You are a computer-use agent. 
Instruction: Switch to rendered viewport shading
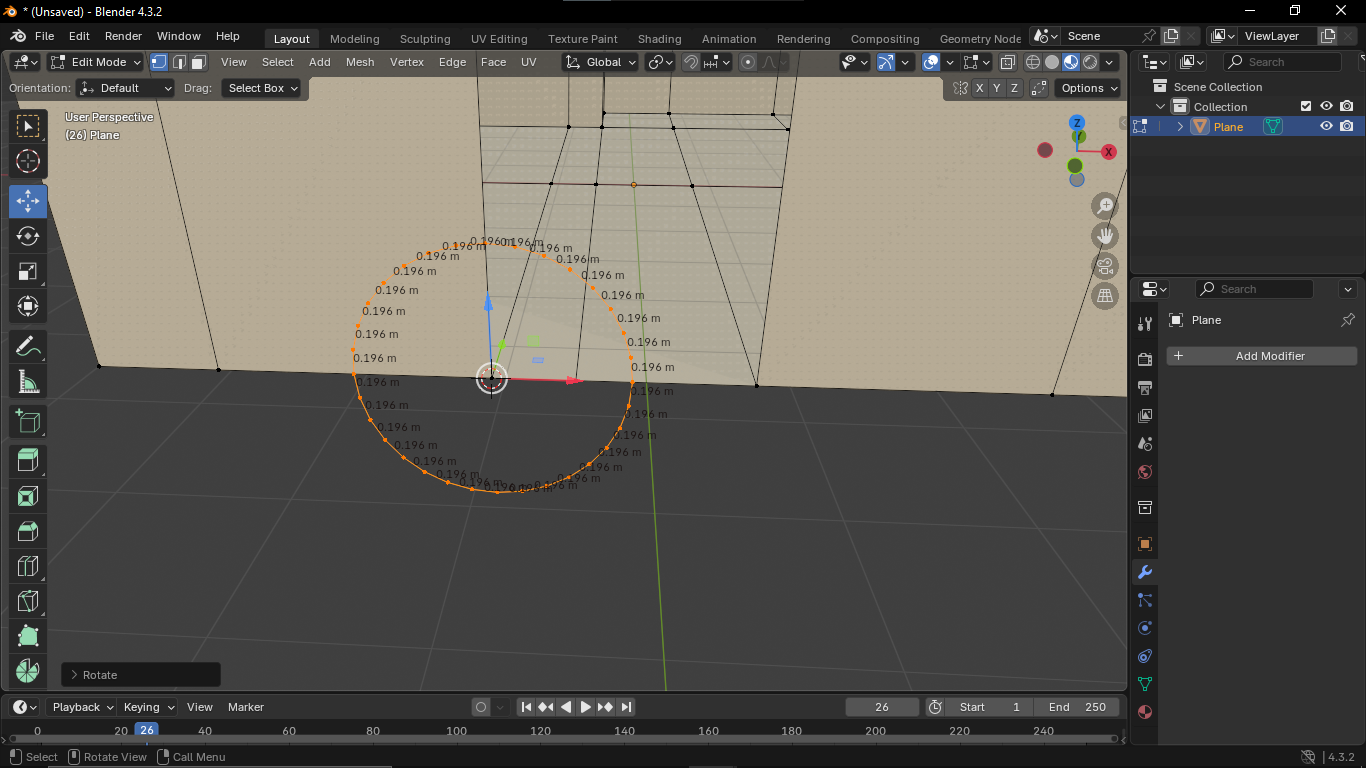pos(1090,62)
